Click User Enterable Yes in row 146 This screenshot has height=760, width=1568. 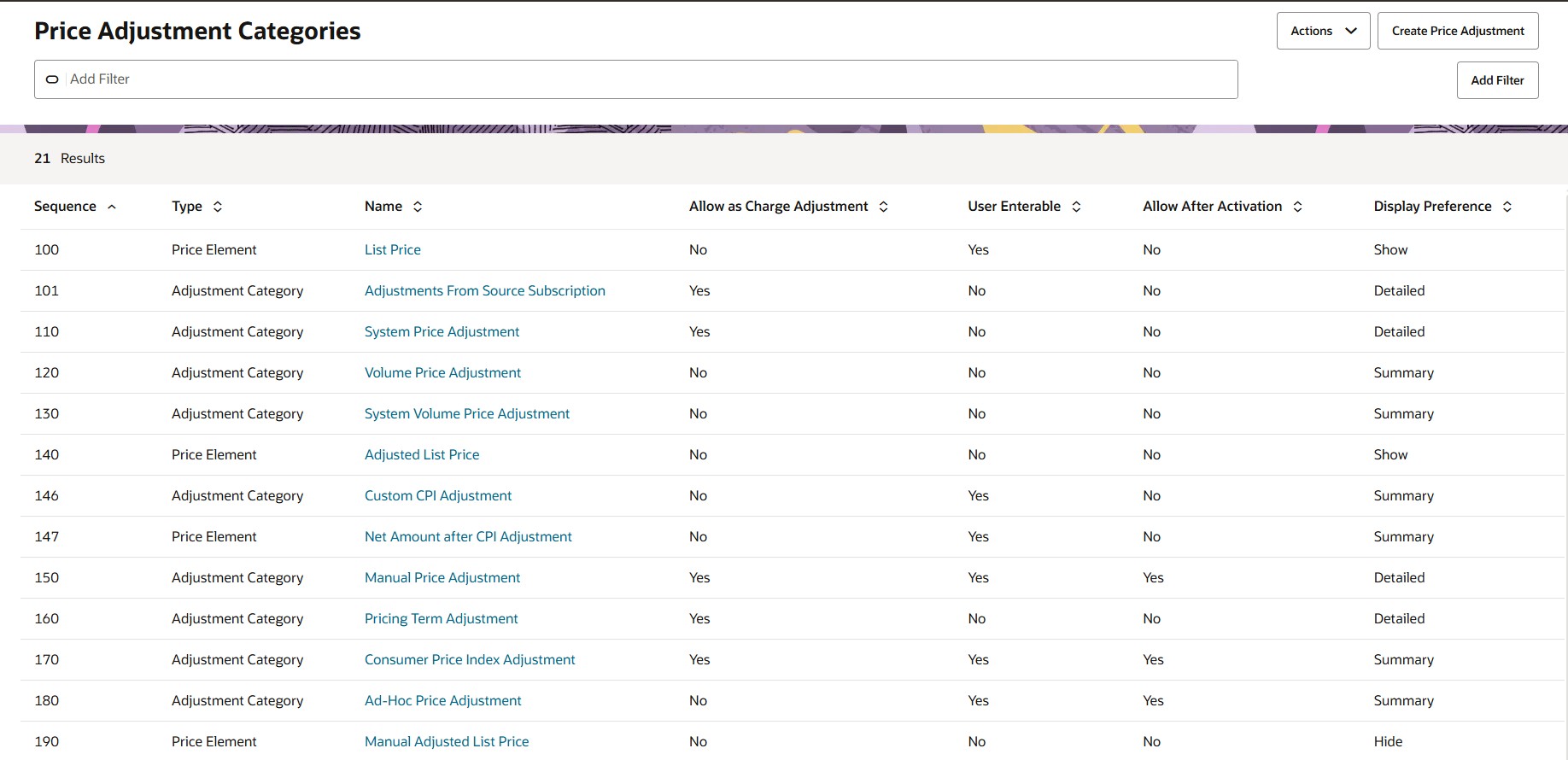tap(978, 495)
